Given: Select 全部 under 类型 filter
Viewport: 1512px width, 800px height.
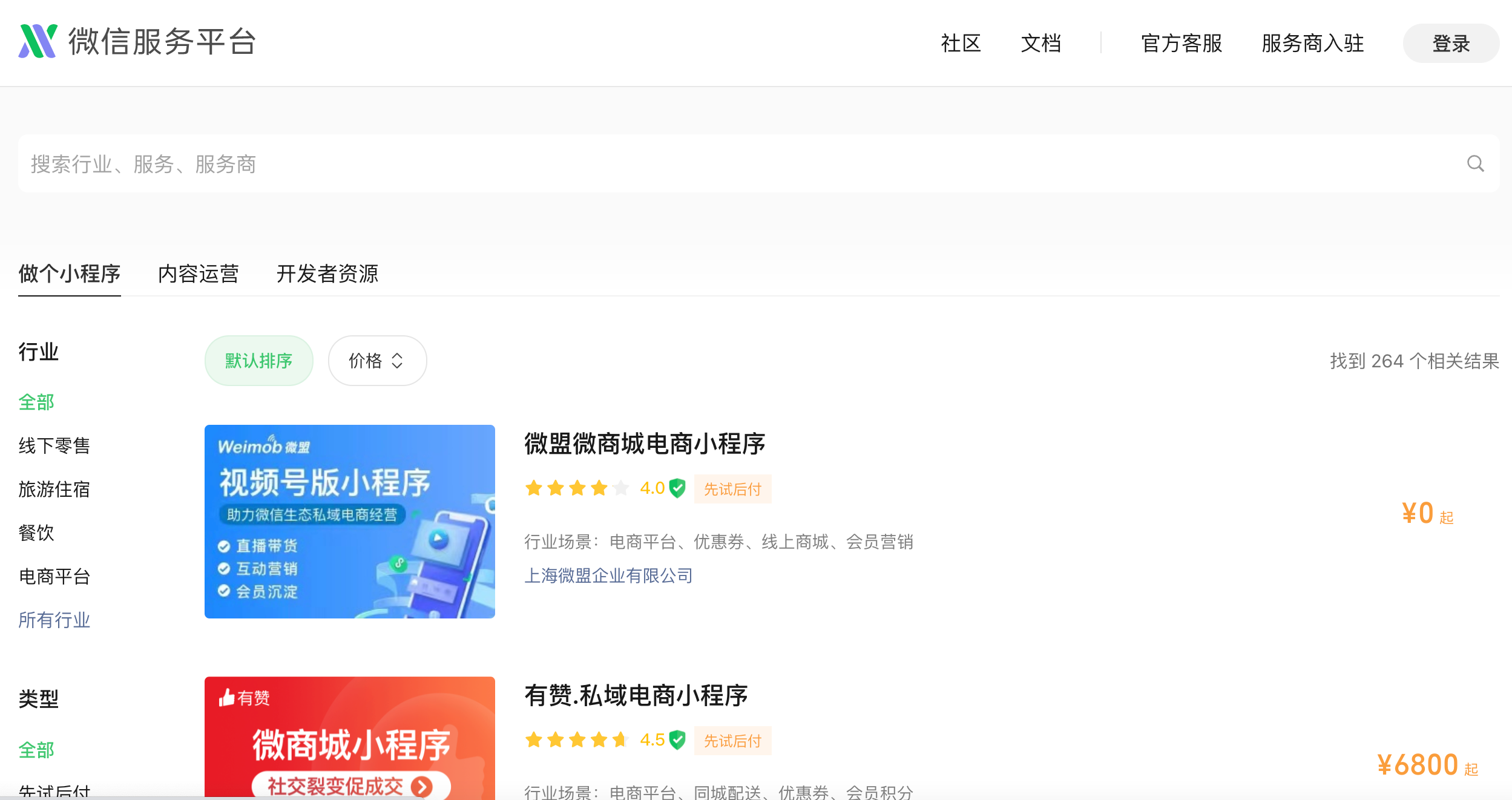Looking at the screenshot, I should [x=36, y=750].
